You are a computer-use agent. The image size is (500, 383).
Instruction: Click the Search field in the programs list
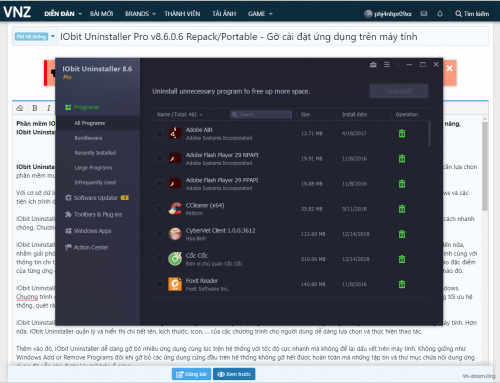point(261,114)
